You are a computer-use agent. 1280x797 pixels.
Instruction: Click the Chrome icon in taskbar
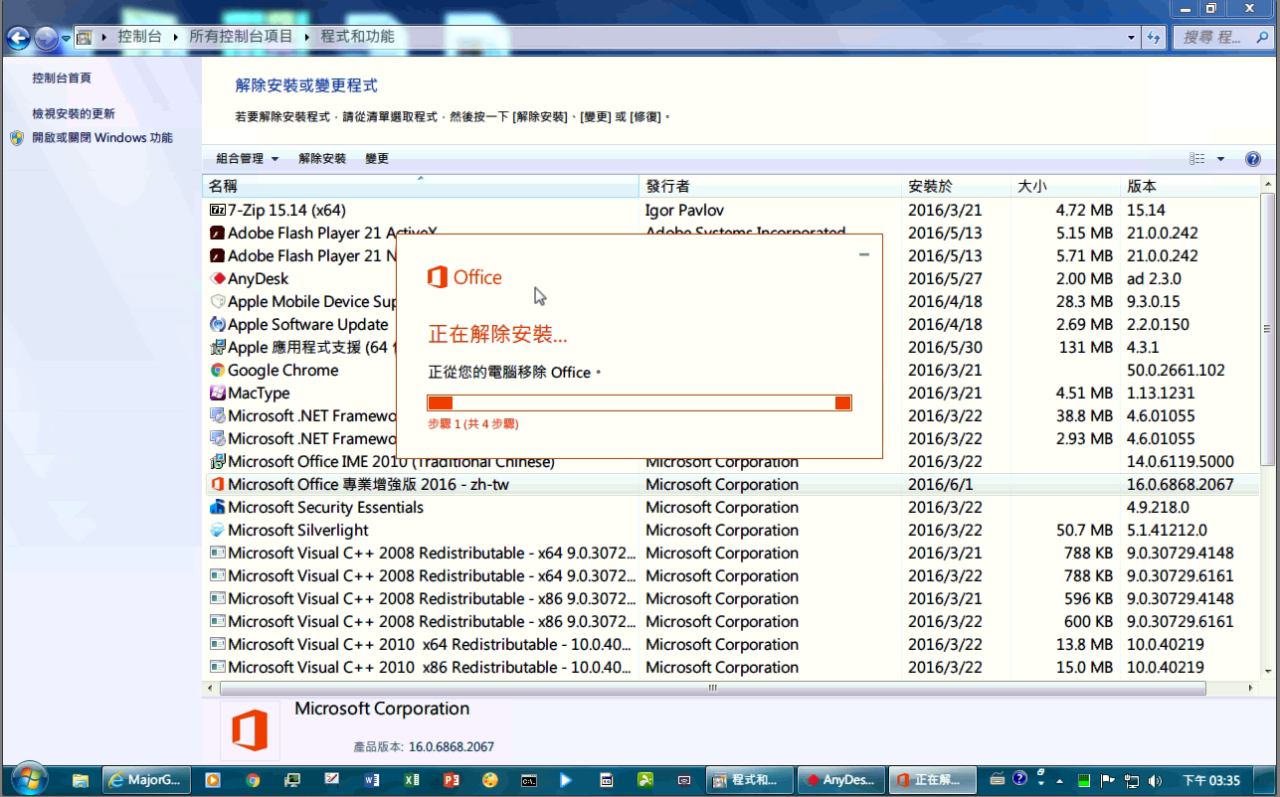point(253,780)
